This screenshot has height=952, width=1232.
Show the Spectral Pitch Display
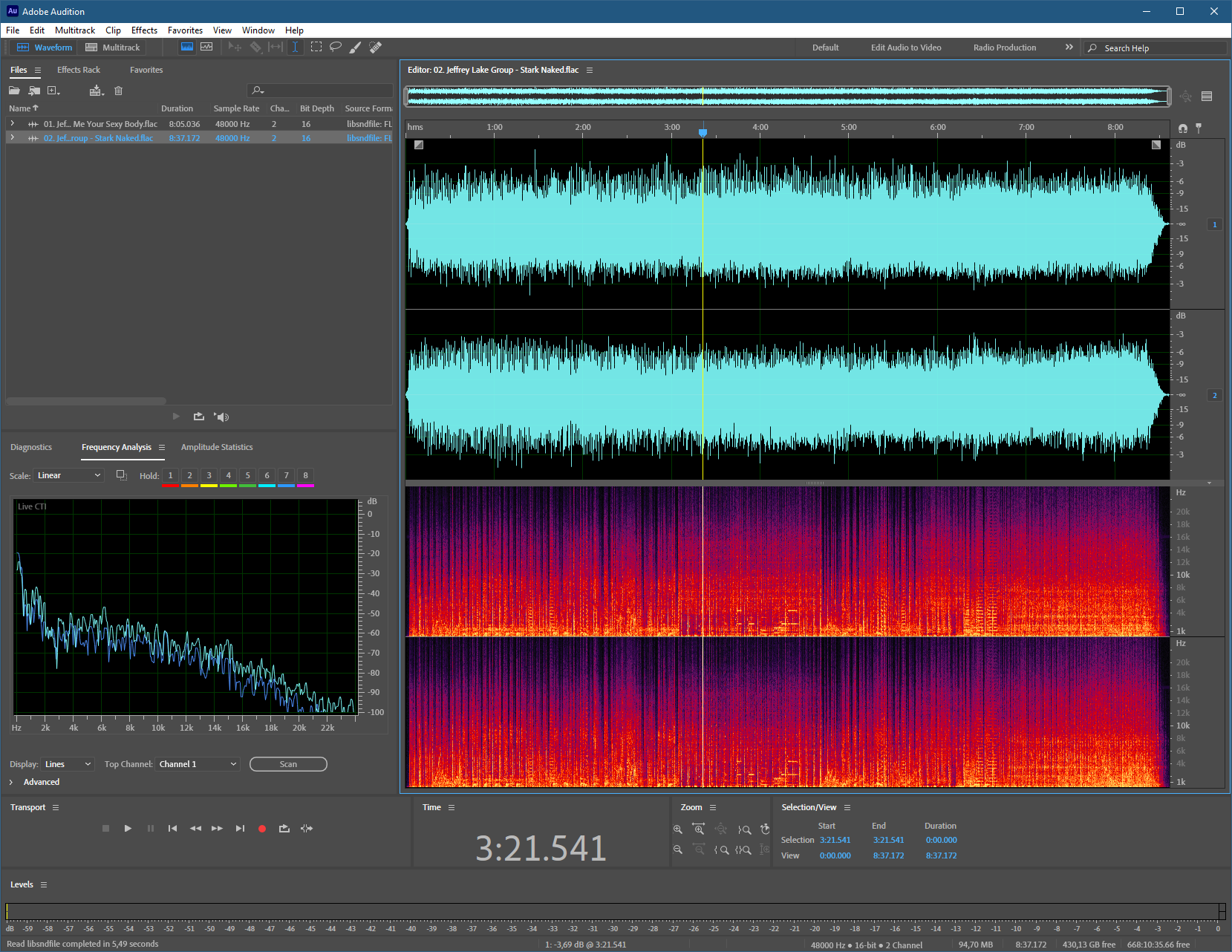(x=206, y=47)
